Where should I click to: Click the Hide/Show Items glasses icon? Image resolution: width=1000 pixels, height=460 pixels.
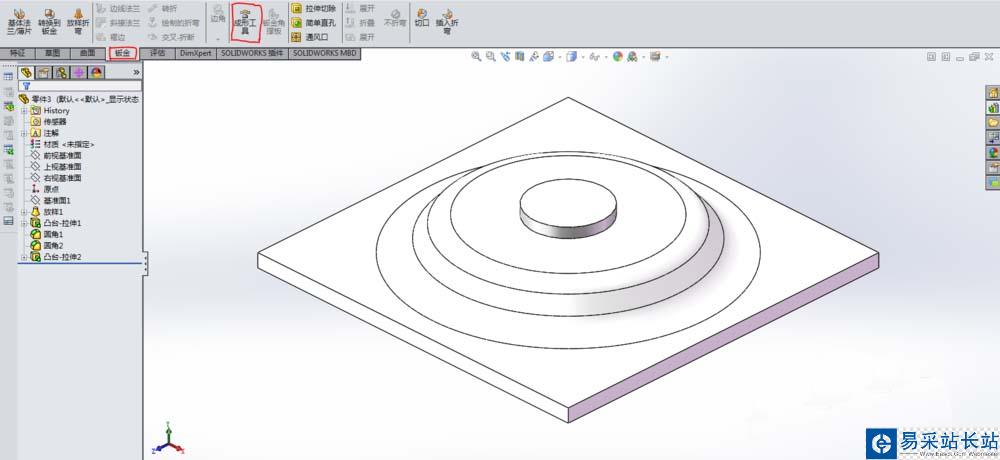[x=594, y=57]
